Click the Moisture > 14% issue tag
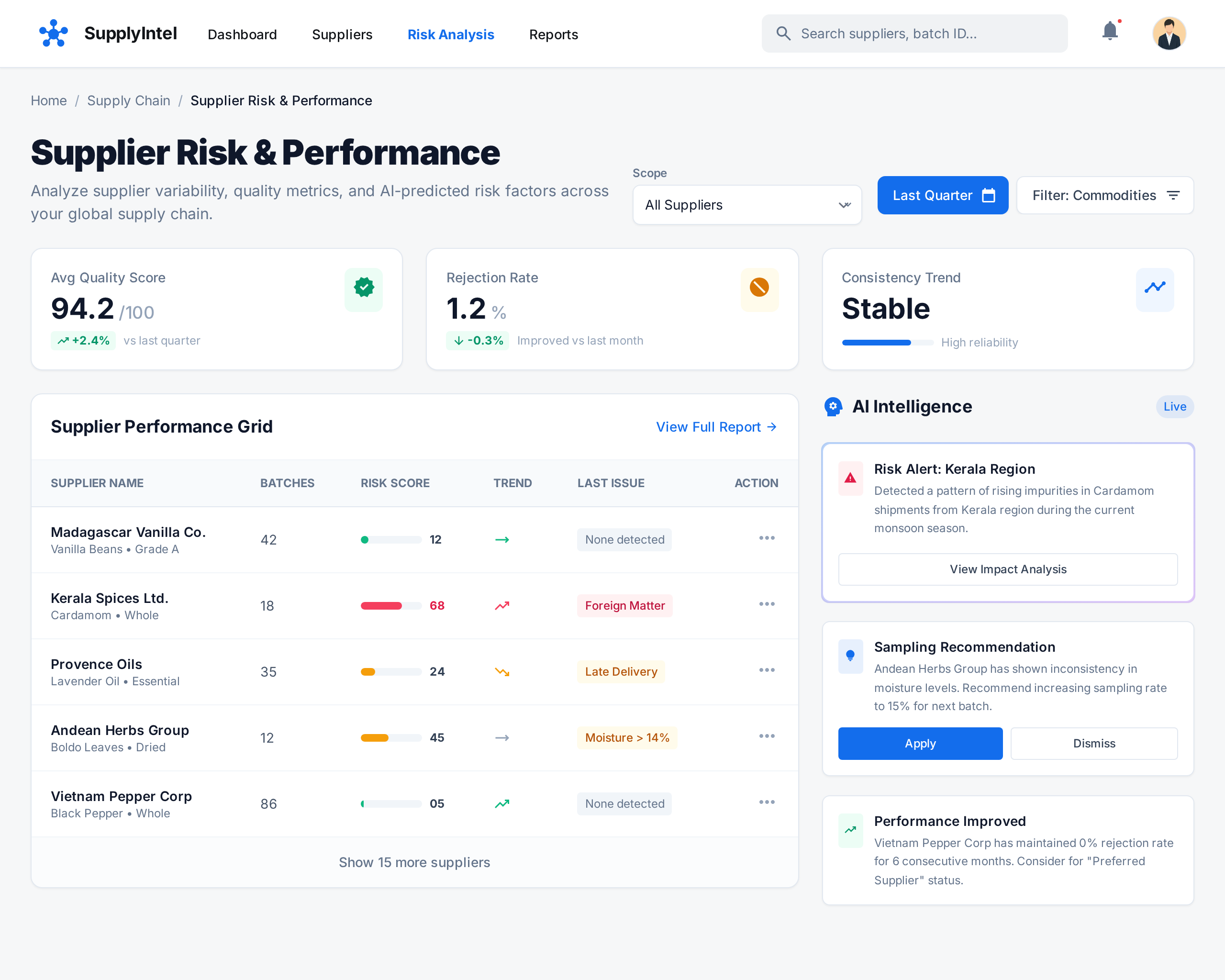Screen dimensions: 1225x980 pyautogui.click(x=627, y=737)
